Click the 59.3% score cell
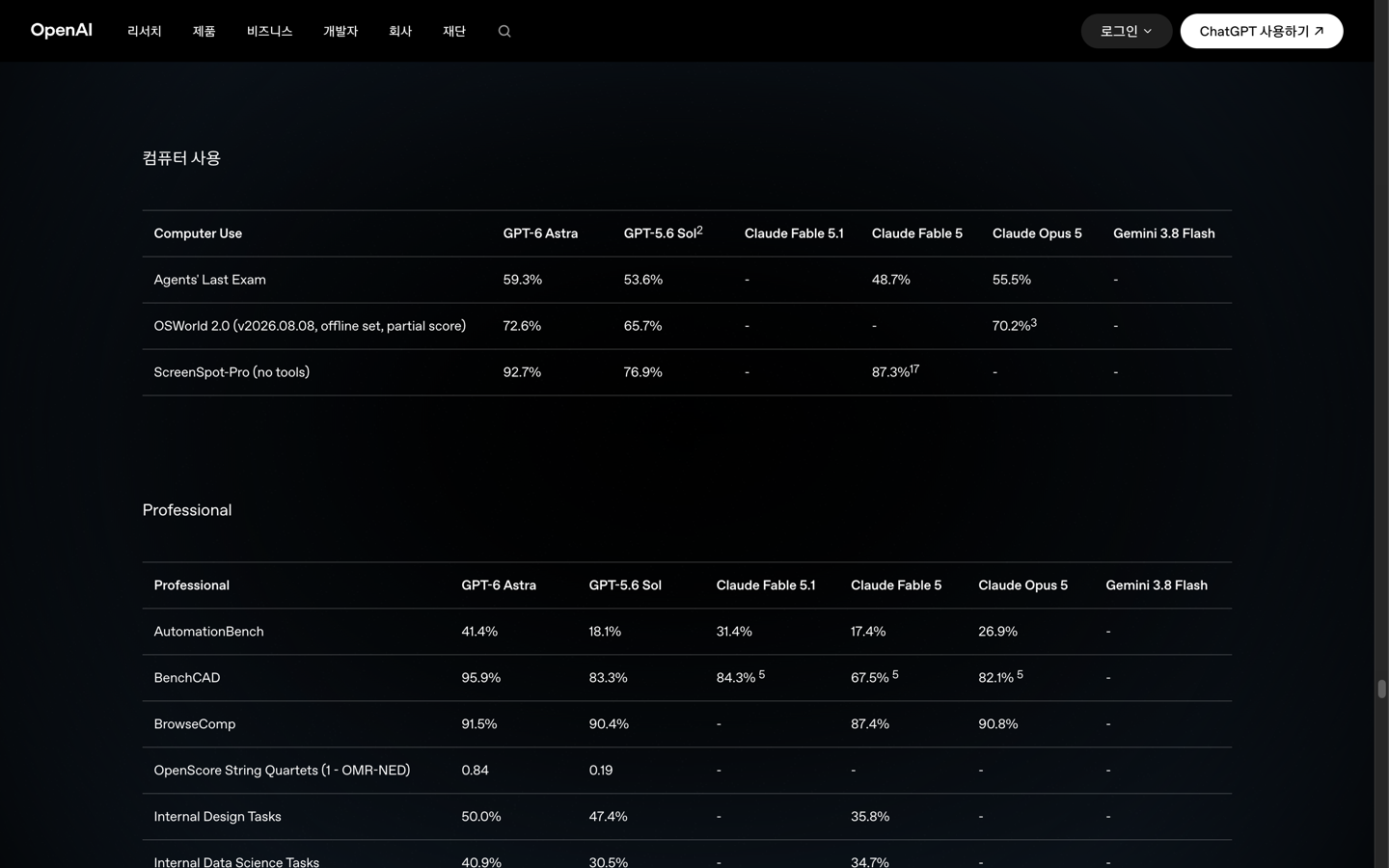The width and height of the screenshot is (1389, 868). (x=523, y=280)
